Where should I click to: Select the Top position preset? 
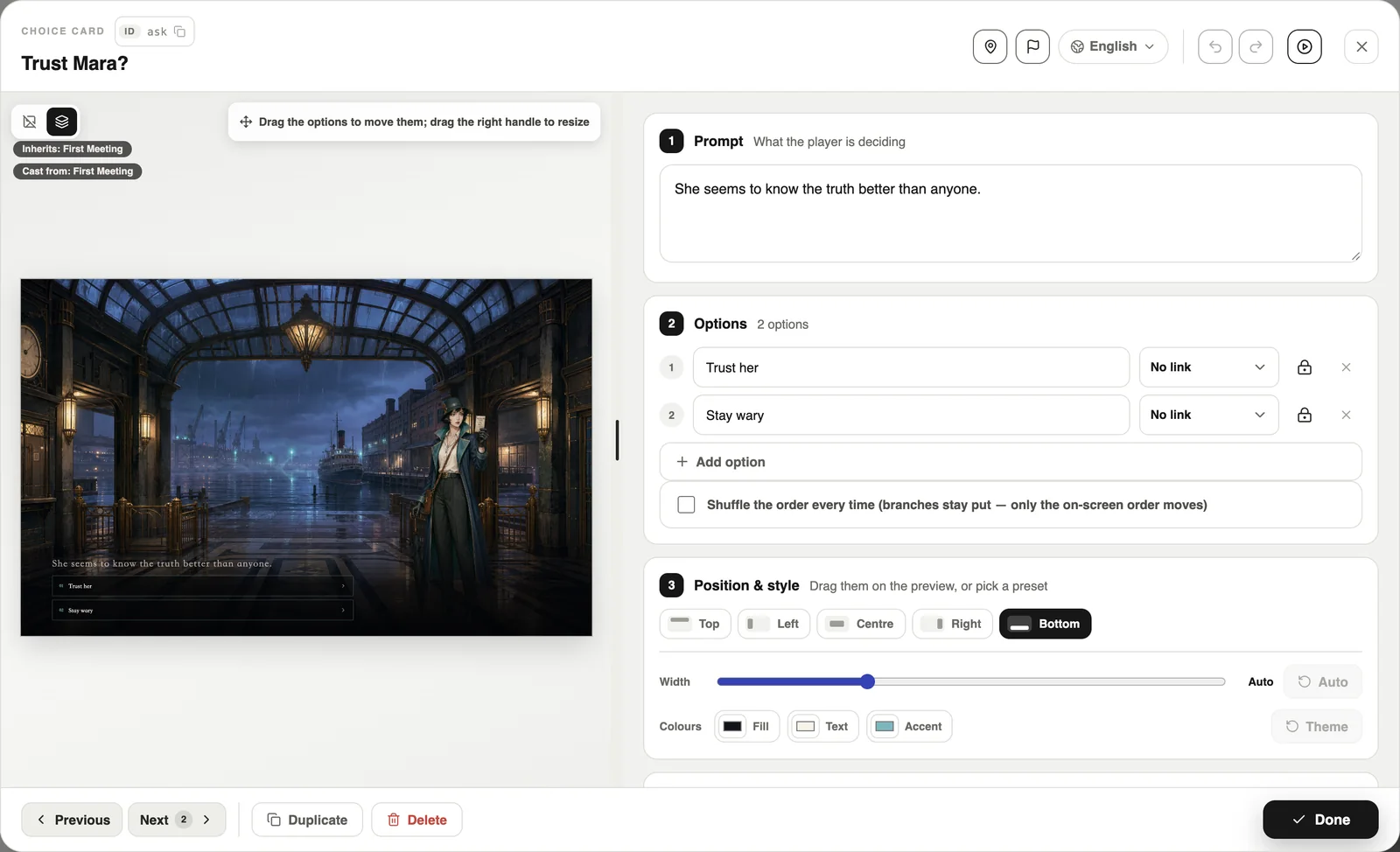coord(695,624)
